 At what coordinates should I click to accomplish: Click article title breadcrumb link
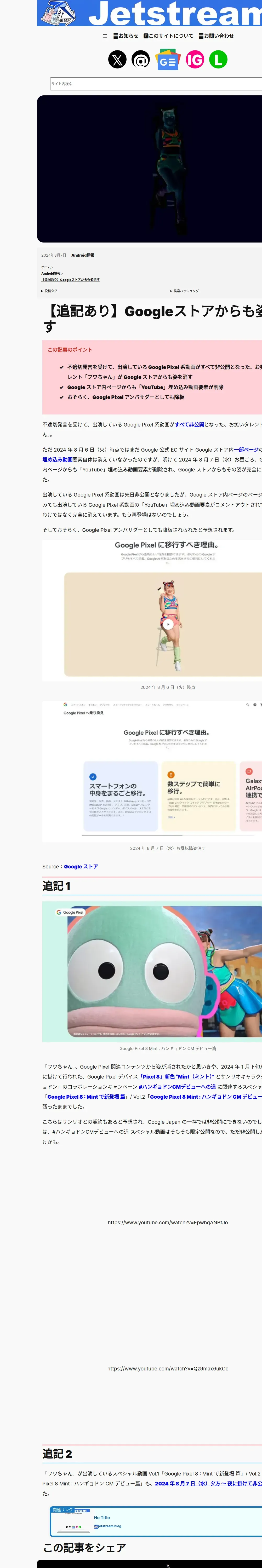(71, 279)
